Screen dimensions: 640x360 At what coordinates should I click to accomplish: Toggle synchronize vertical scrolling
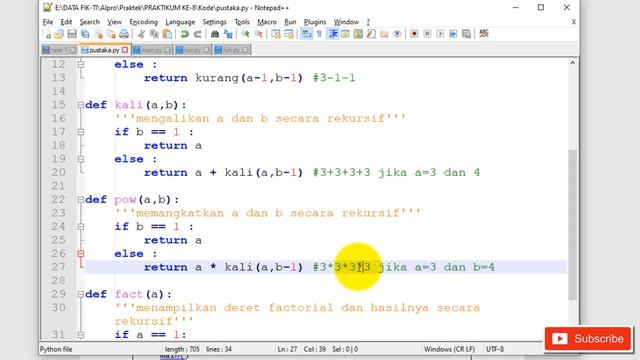click(x=276, y=34)
